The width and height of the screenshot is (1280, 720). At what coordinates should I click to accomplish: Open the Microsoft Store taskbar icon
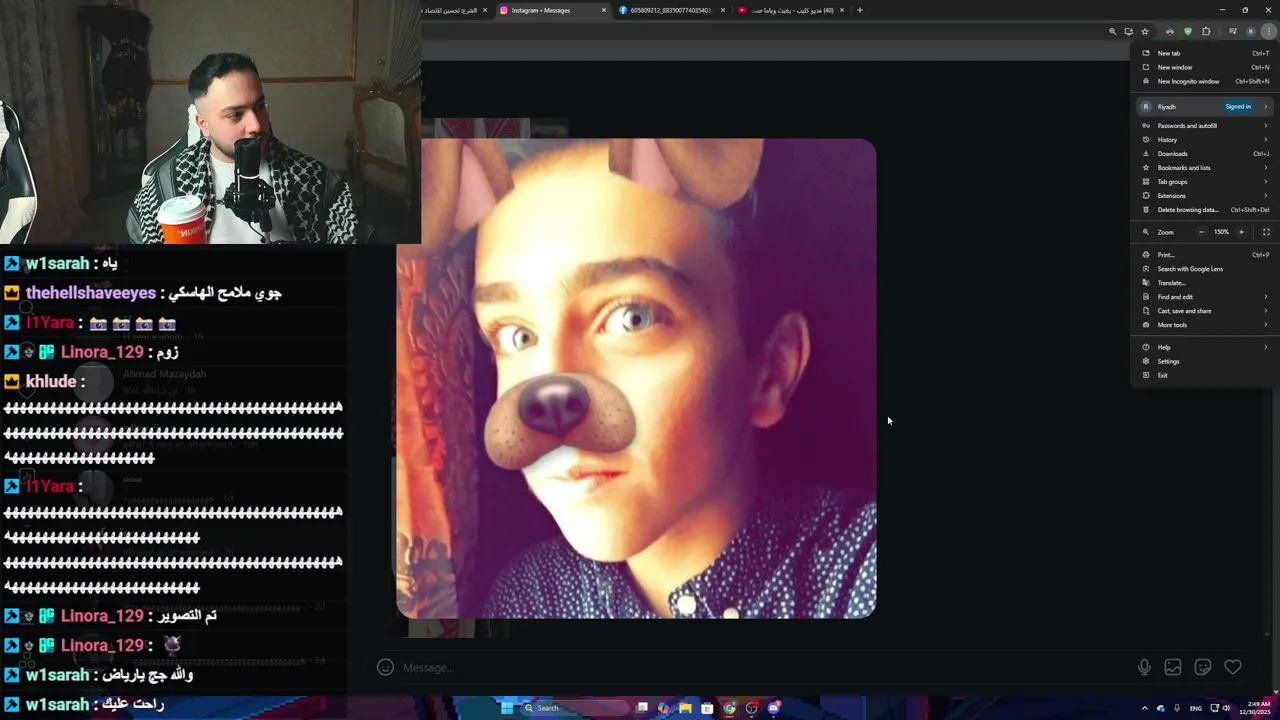pyautogui.click(x=707, y=708)
